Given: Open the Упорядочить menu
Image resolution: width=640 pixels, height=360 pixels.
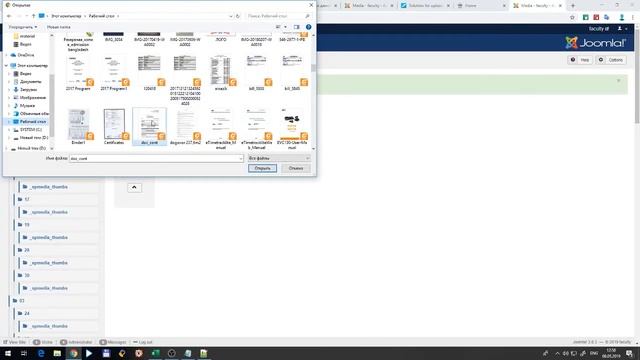Looking at the screenshot, I should 23,27.
